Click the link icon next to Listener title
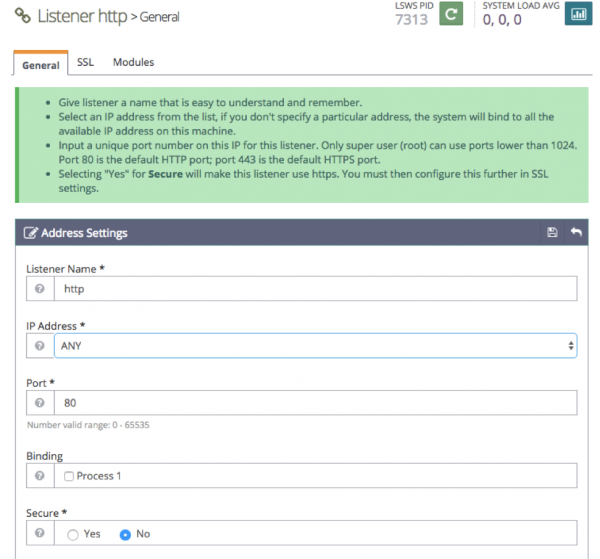The image size is (600, 559). 20,17
